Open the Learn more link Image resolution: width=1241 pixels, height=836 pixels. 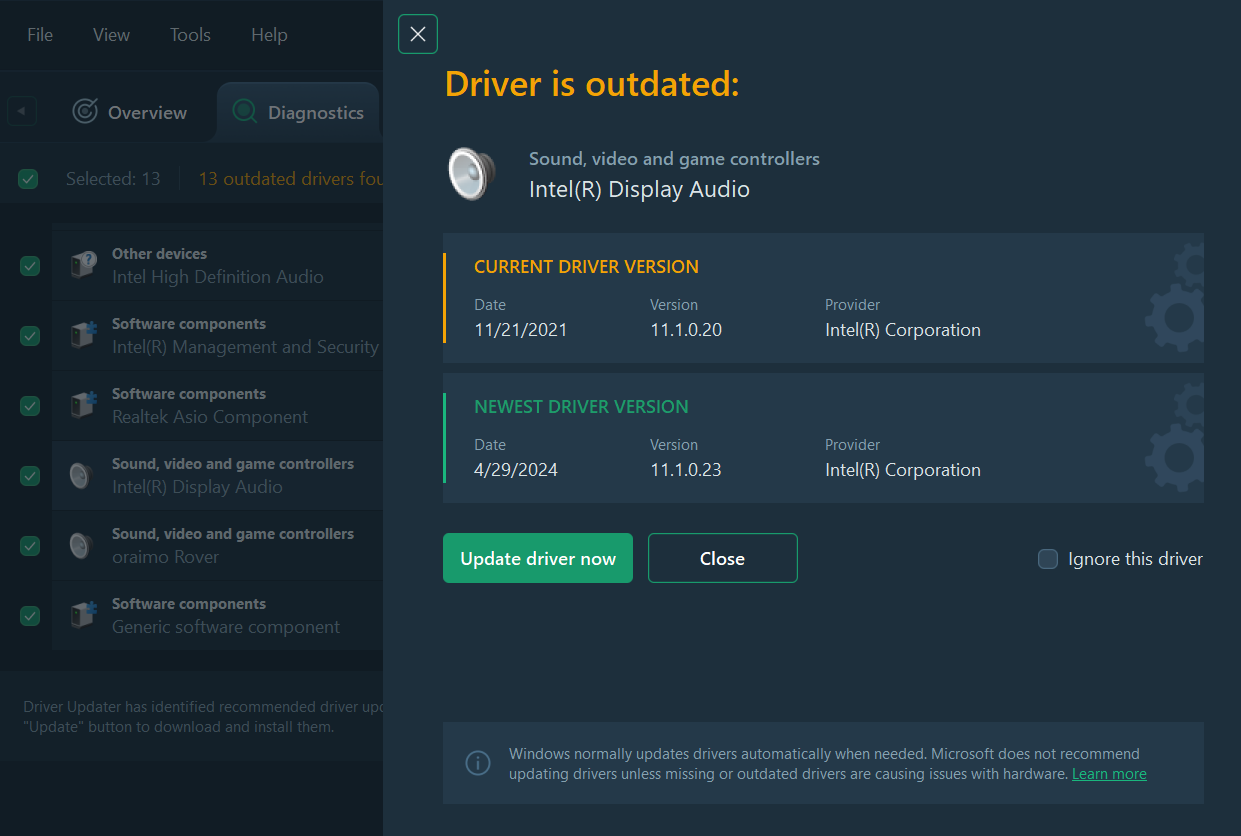point(1109,774)
